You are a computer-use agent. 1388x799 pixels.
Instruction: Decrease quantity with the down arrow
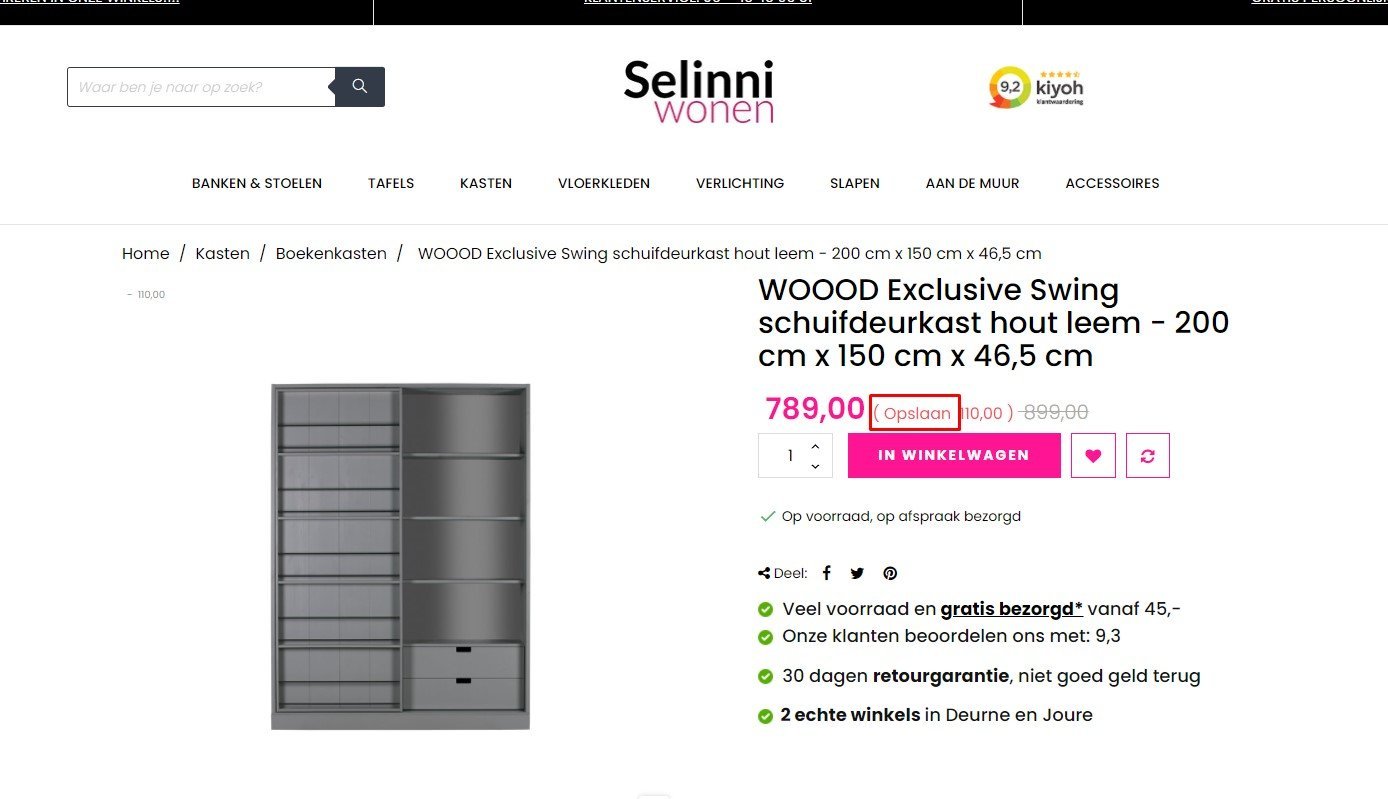pyautogui.click(x=815, y=466)
